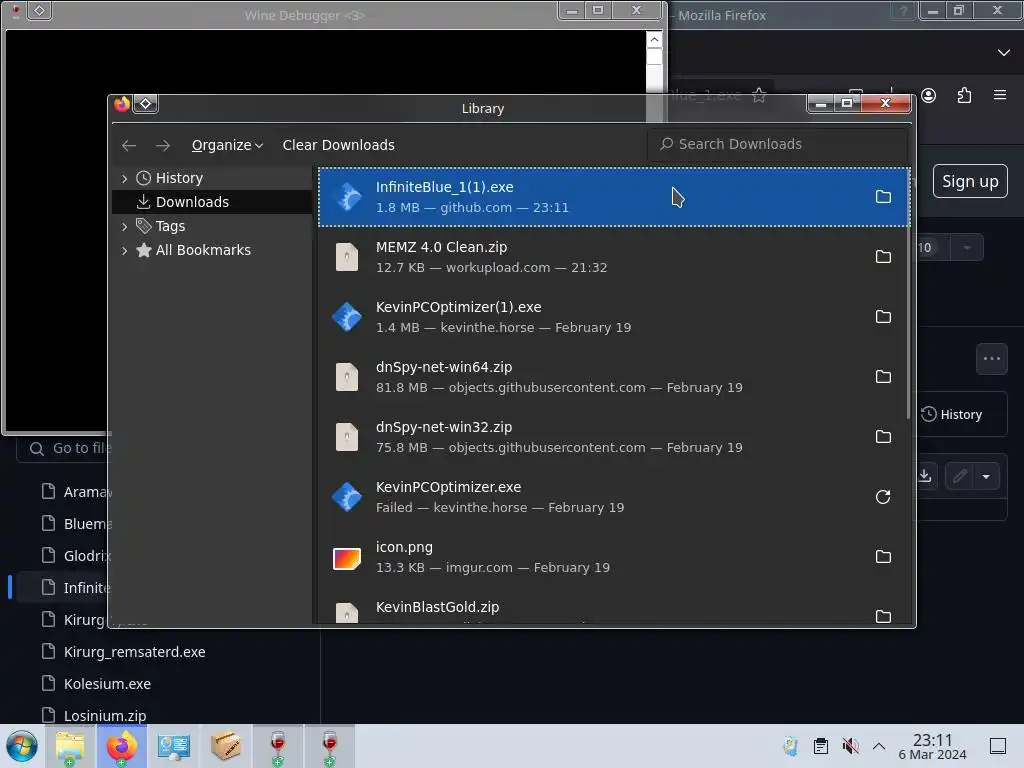This screenshot has height=768, width=1024.
Task: Open the dropdown arrow beside the edit pencil
Action: pyautogui.click(x=986, y=476)
